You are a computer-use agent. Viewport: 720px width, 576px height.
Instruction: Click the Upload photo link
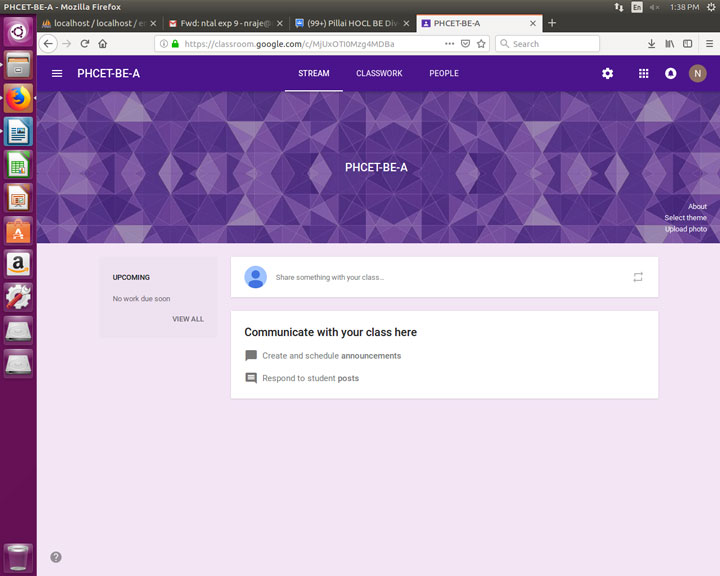pos(685,229)
